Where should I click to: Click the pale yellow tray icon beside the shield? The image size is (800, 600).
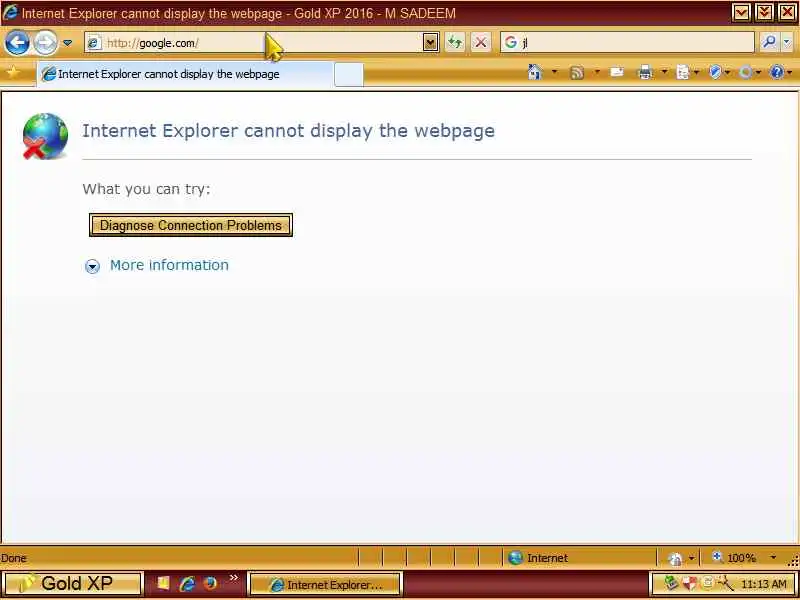click(x=708, y=582)
